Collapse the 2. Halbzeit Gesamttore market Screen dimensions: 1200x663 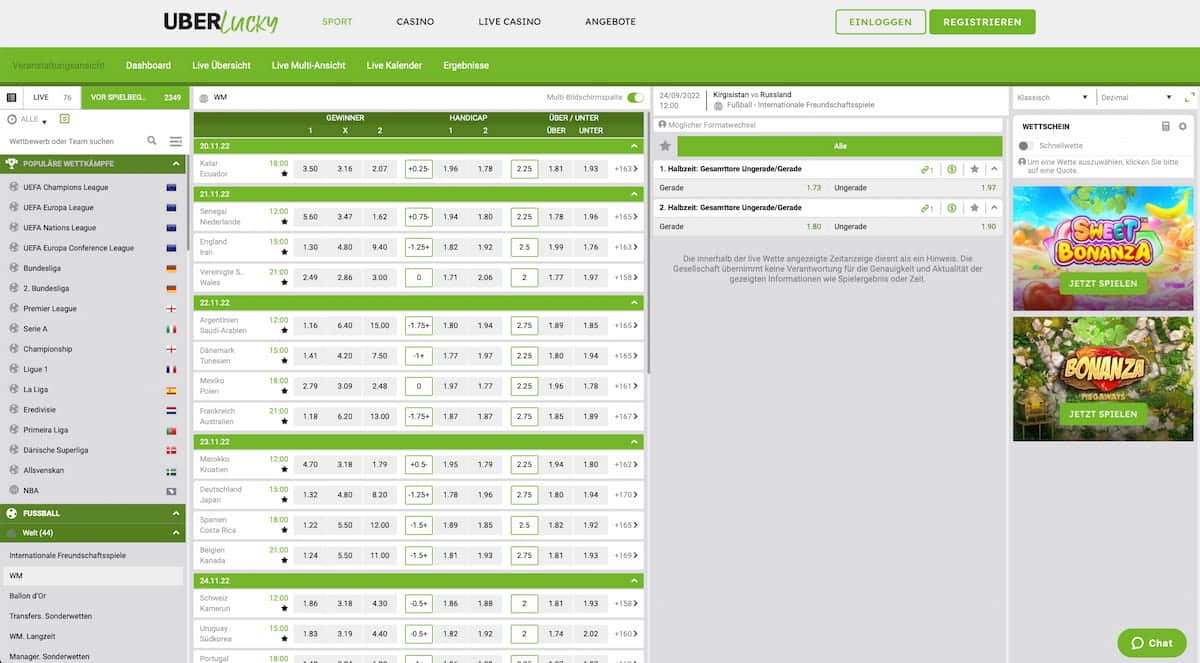pyautogui.click(x=993, y=208)
